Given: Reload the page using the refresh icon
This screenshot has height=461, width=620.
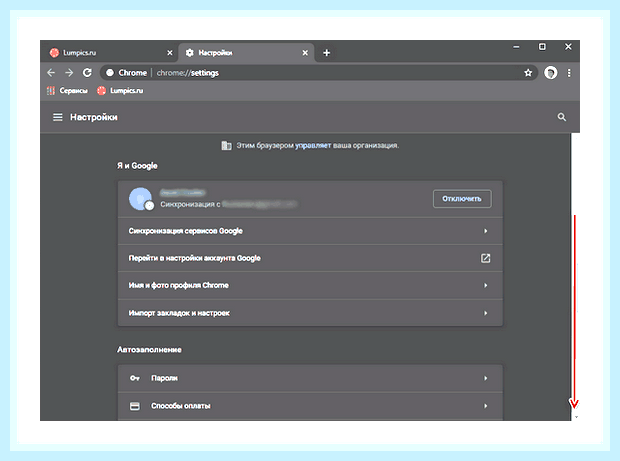Looking at the screenshot, I should tap(87, 73).
